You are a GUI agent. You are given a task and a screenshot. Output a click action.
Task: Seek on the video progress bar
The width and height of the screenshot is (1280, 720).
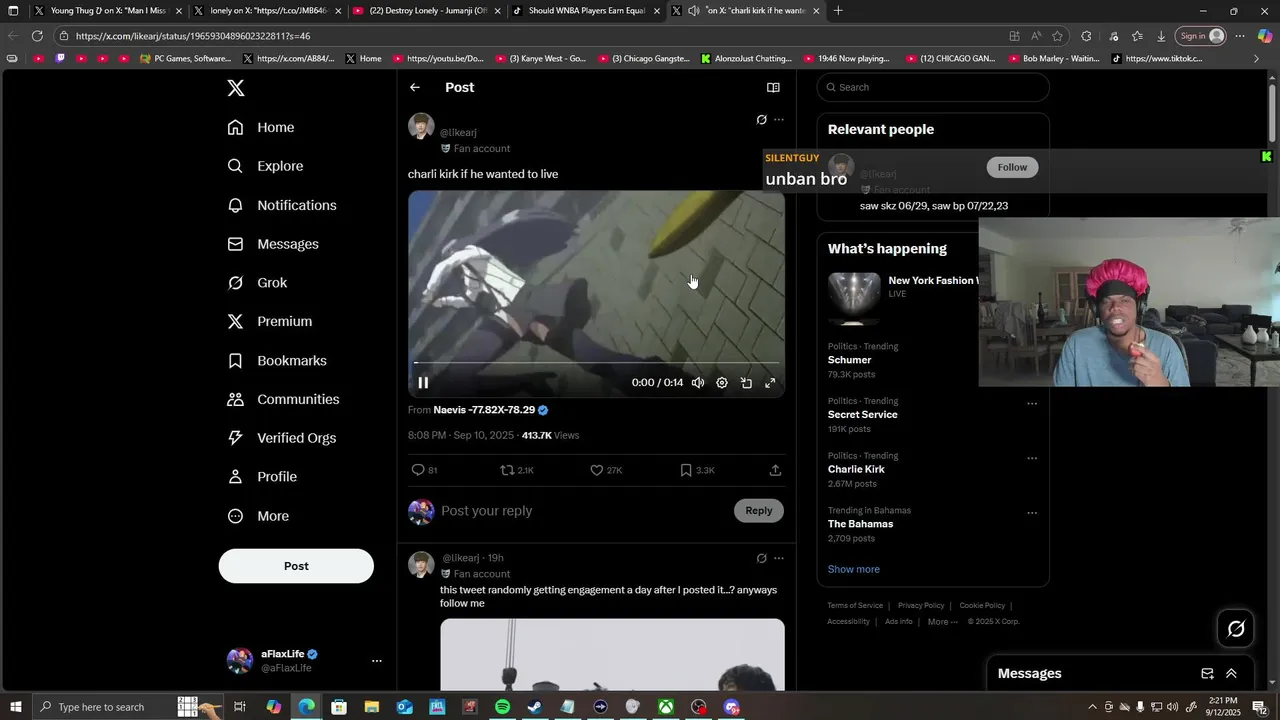596,363
